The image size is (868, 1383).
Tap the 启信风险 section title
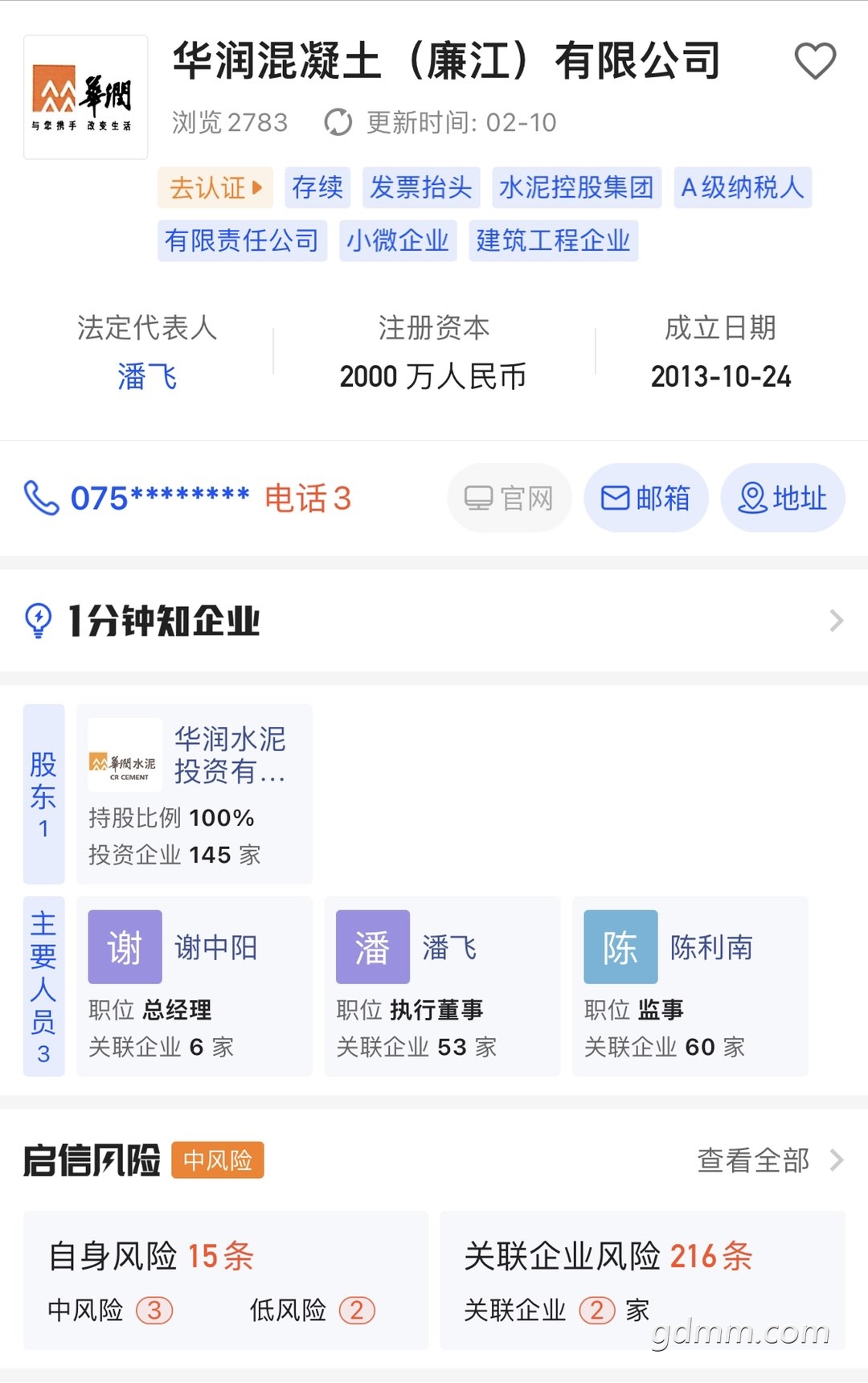pyautogui.click(x=92, y=1160)
